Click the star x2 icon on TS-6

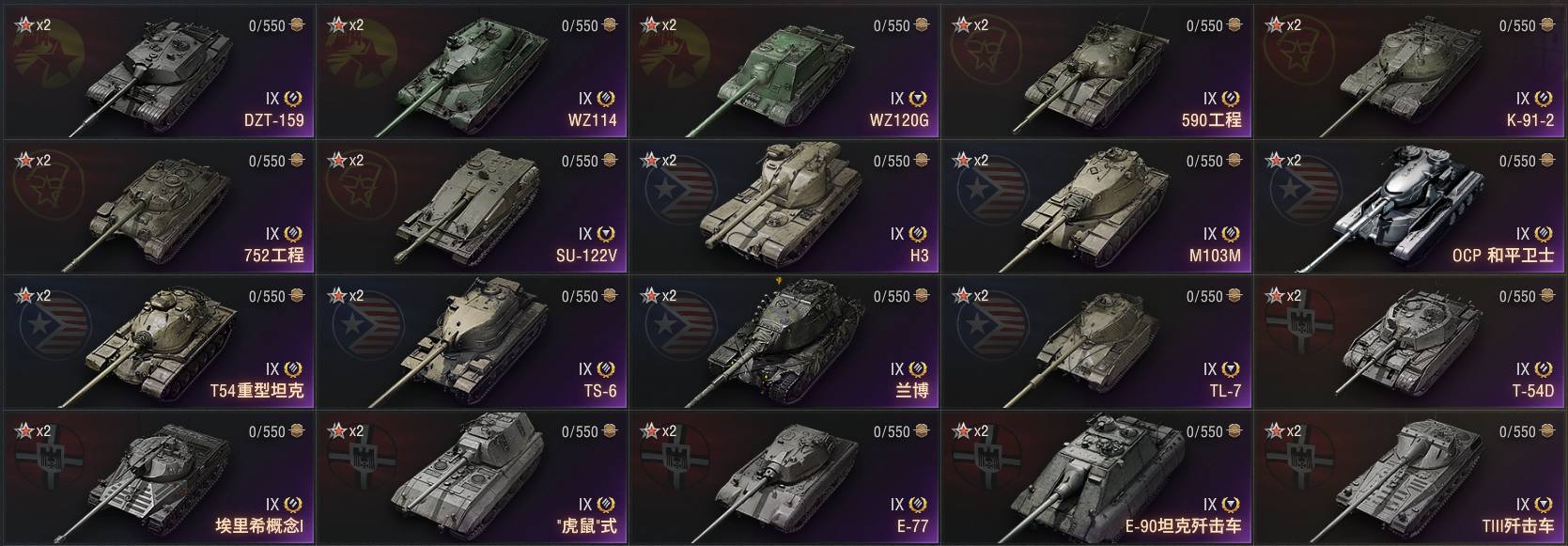[x=346, y=296]
